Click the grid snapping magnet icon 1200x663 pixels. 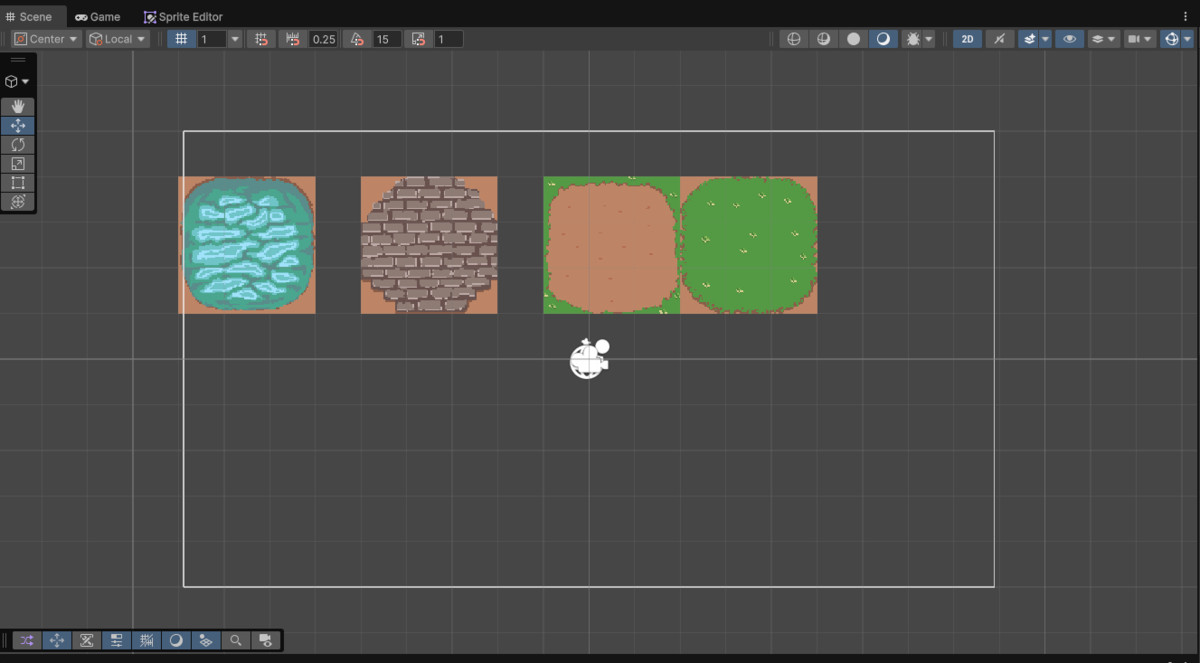pyautogui.click(x=261, y=39)
